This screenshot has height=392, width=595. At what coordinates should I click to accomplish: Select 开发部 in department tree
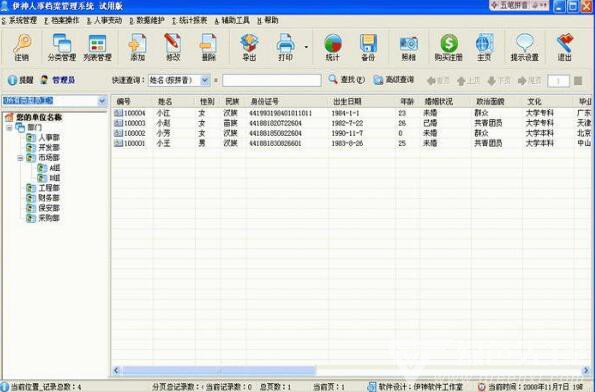[49, 148]
